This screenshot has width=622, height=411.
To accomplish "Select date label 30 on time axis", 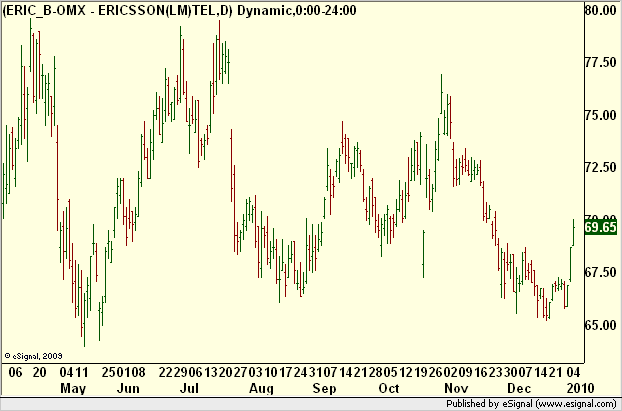I will pos(511,372).
